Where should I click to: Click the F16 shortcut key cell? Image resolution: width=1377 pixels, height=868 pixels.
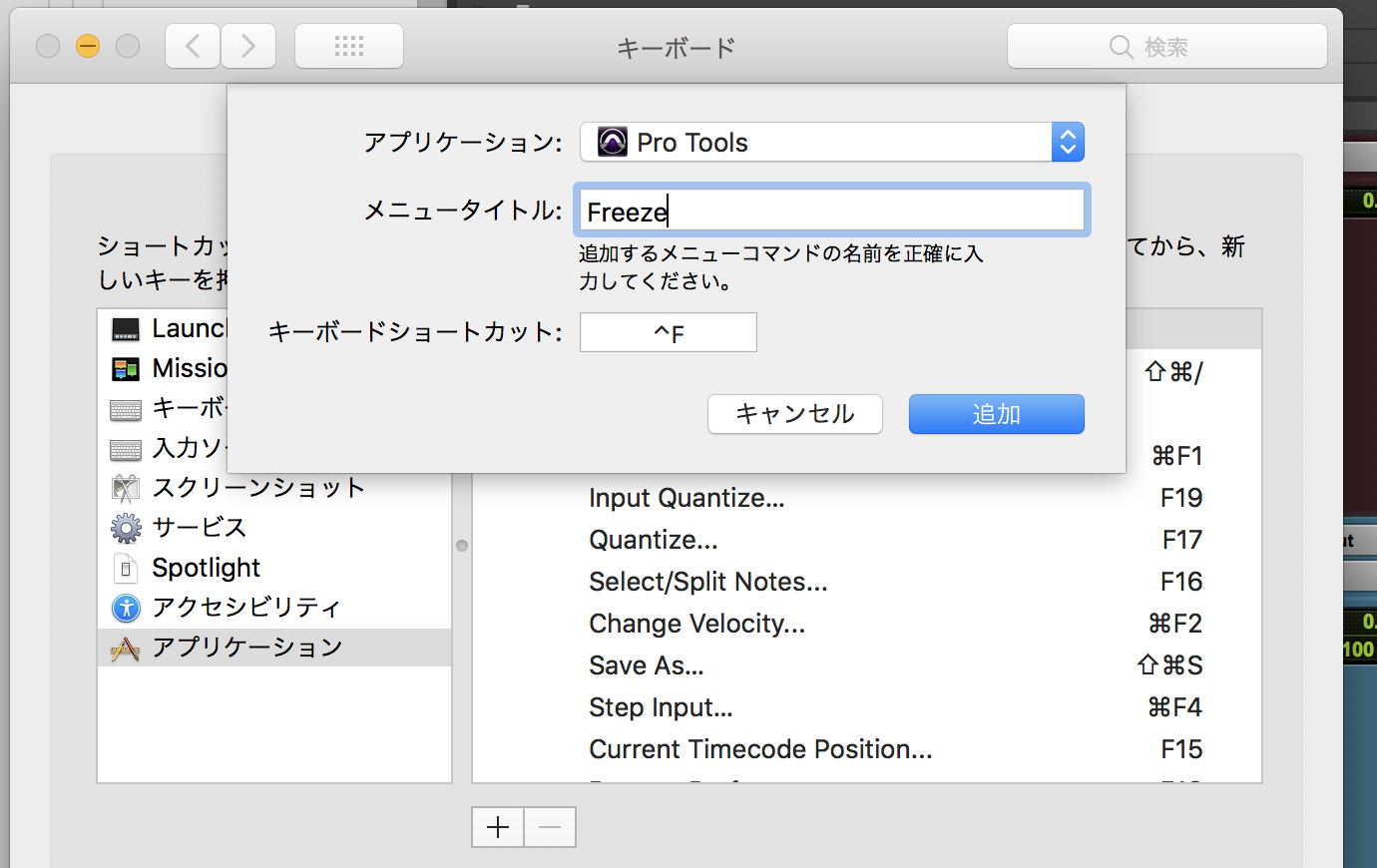point(1181,582)
